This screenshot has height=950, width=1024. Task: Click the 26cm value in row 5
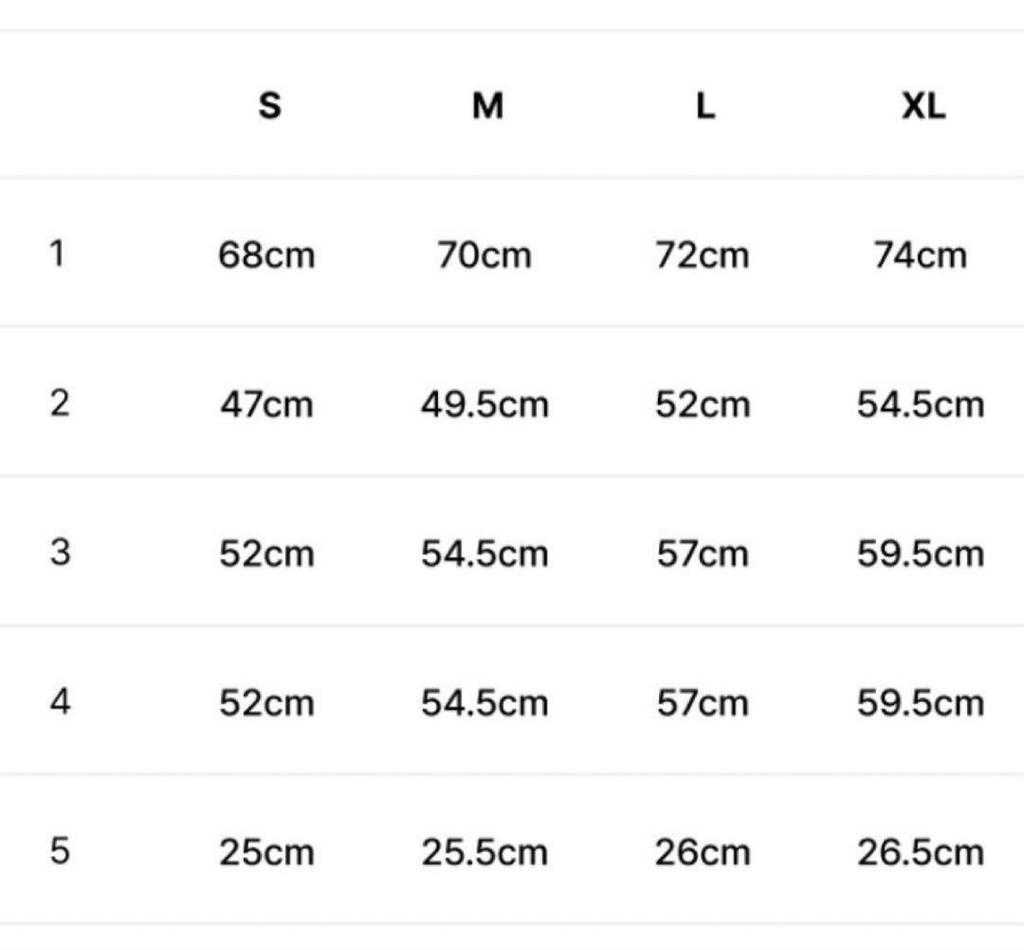point(702,853)
